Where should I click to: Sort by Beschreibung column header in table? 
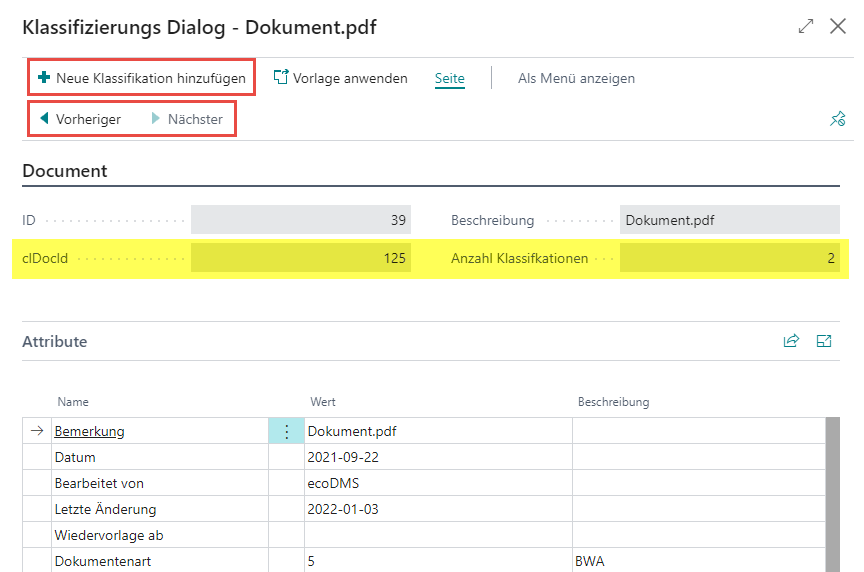coord(613,402)
